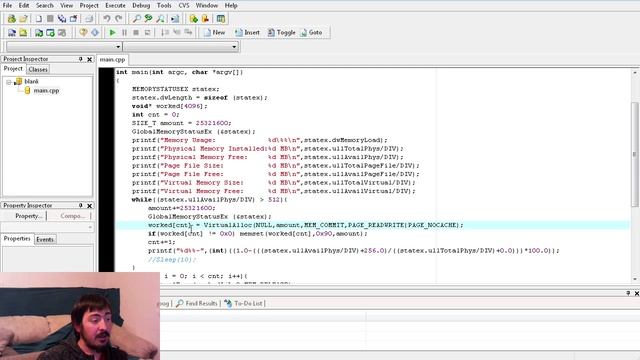Click the grid table toolbar icon
The image size is (640, 360).
(x=220, y=19)
